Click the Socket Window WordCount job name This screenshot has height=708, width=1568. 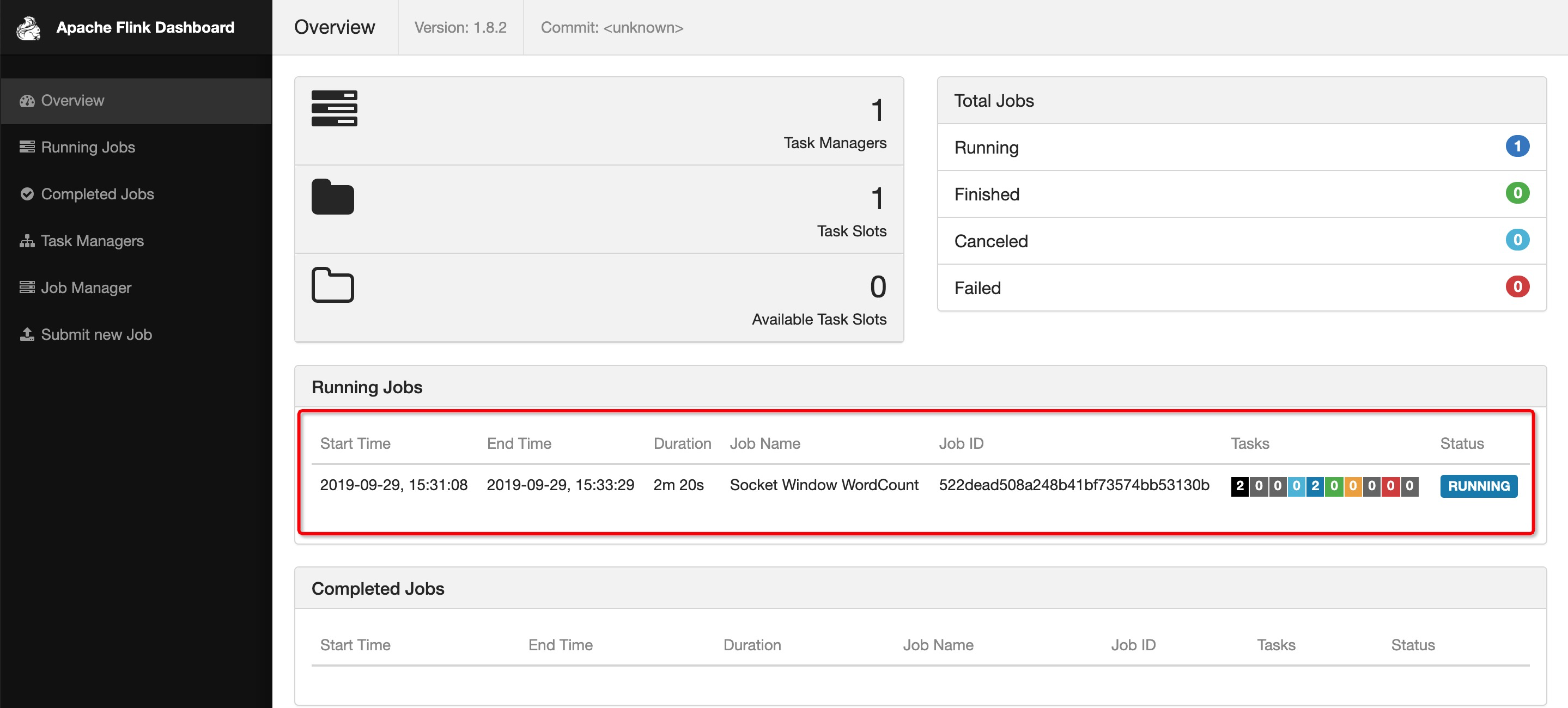pos(824,485)
